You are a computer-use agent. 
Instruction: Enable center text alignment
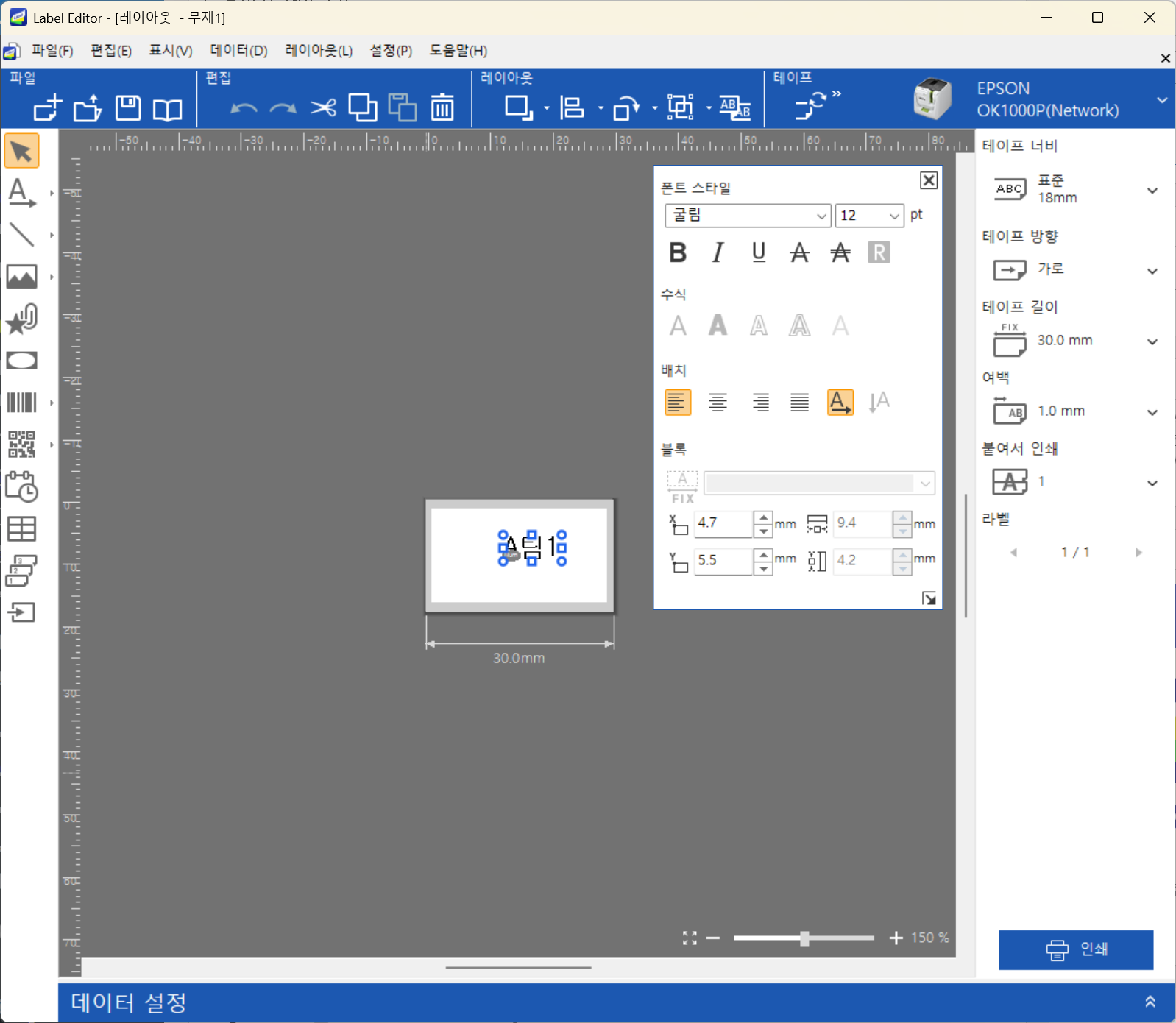(x=718, y=402)
